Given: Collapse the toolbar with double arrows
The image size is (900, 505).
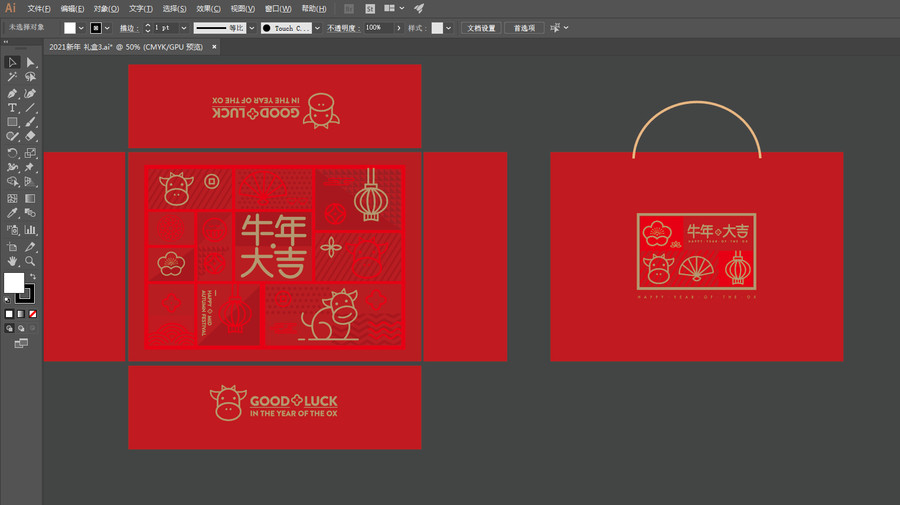Looking at the screenshot, I should [6, 42].
